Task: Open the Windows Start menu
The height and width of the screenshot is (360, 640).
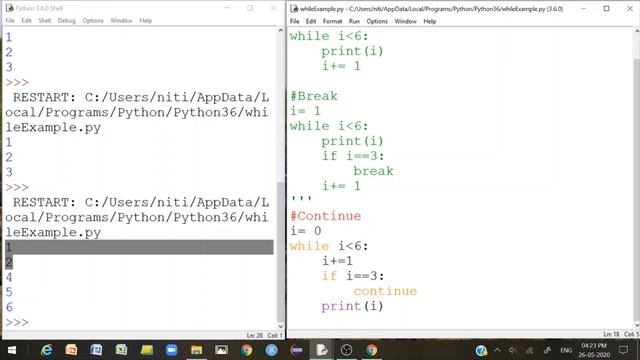Action: 12,350
